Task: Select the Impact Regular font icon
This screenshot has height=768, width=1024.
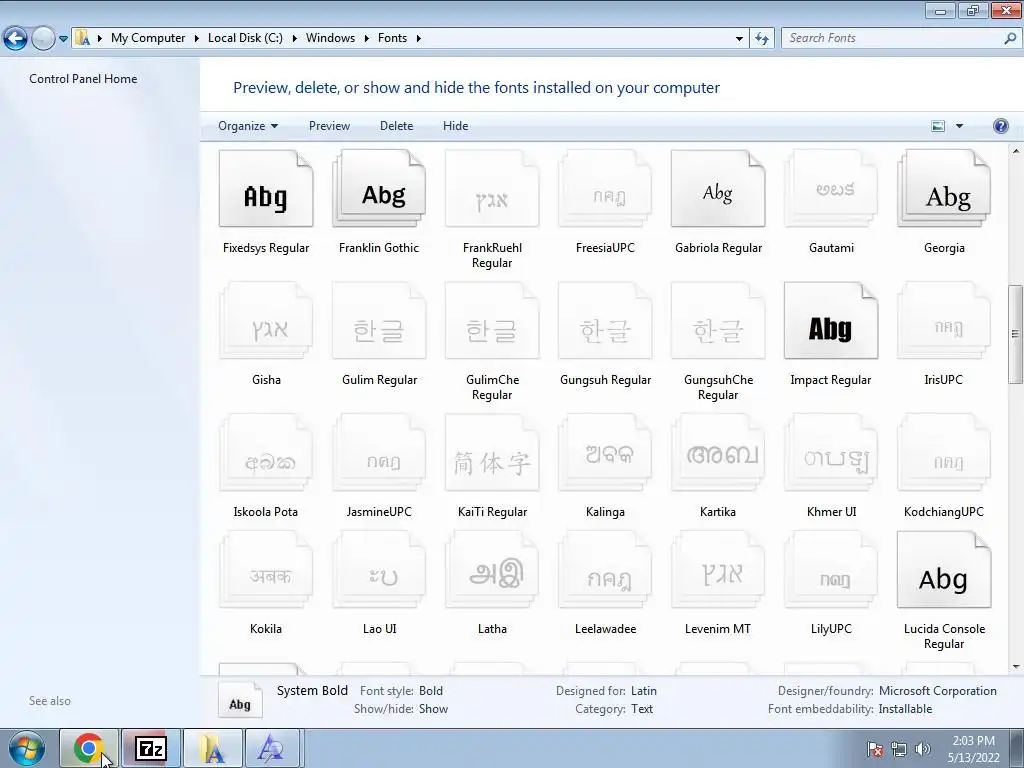Action: point(831,321)
